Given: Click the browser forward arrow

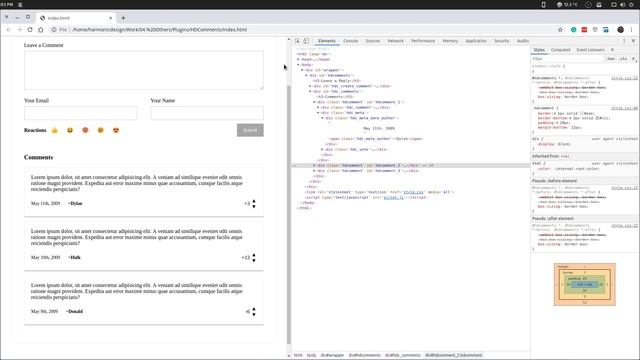Looking at the screenshot, I should [19, 30].
